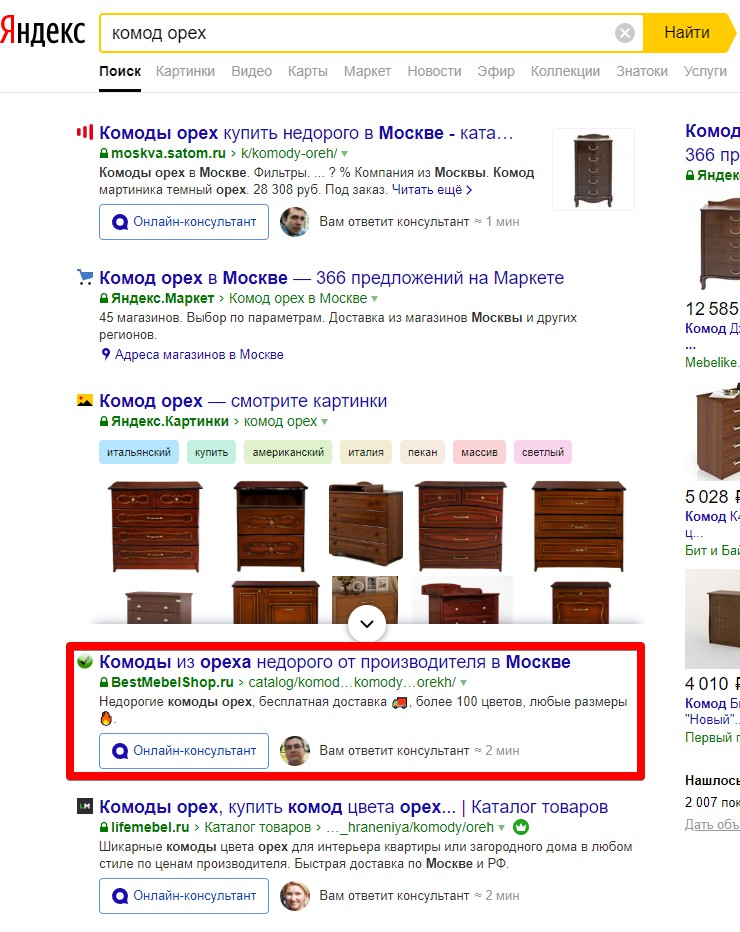Open the first chest image in the top row
The image size is (740, 932).
[156, 527]
